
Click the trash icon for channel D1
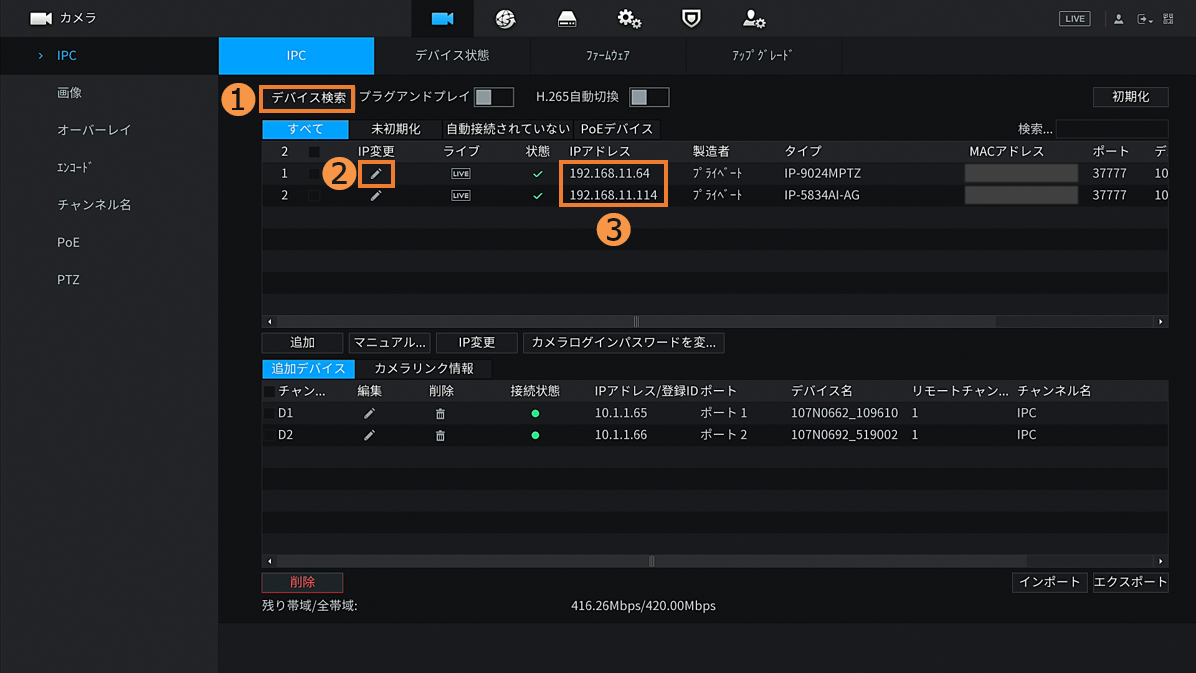click(x=440, y=413)
